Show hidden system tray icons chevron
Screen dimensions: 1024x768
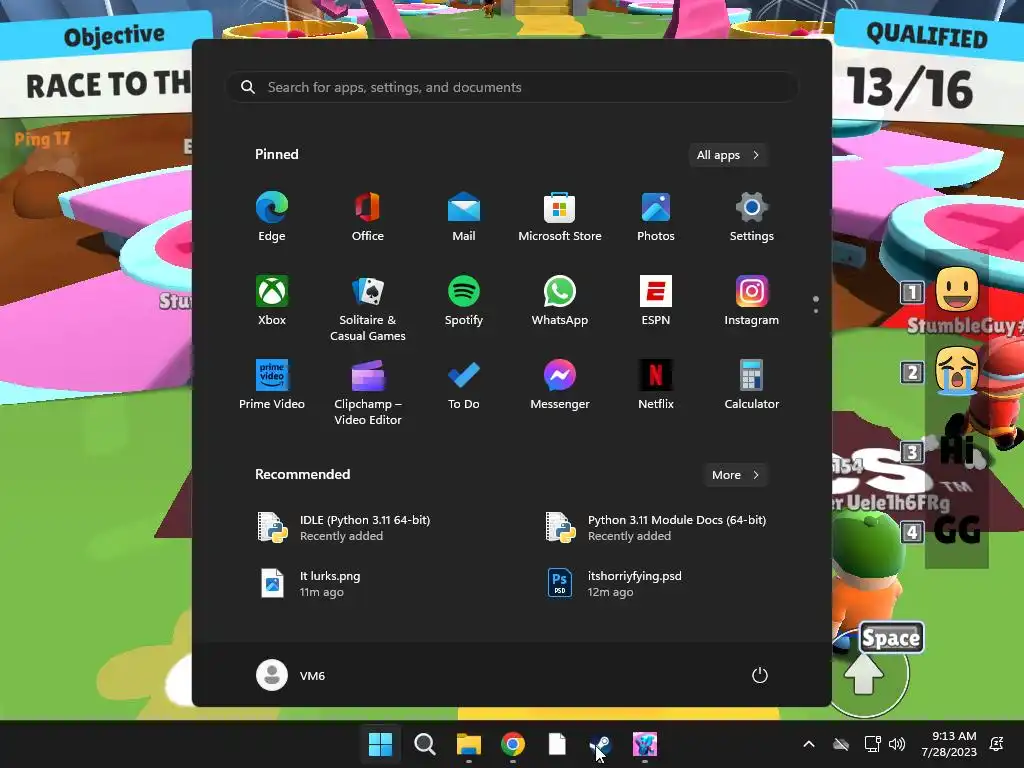click(x=808, y=744)
